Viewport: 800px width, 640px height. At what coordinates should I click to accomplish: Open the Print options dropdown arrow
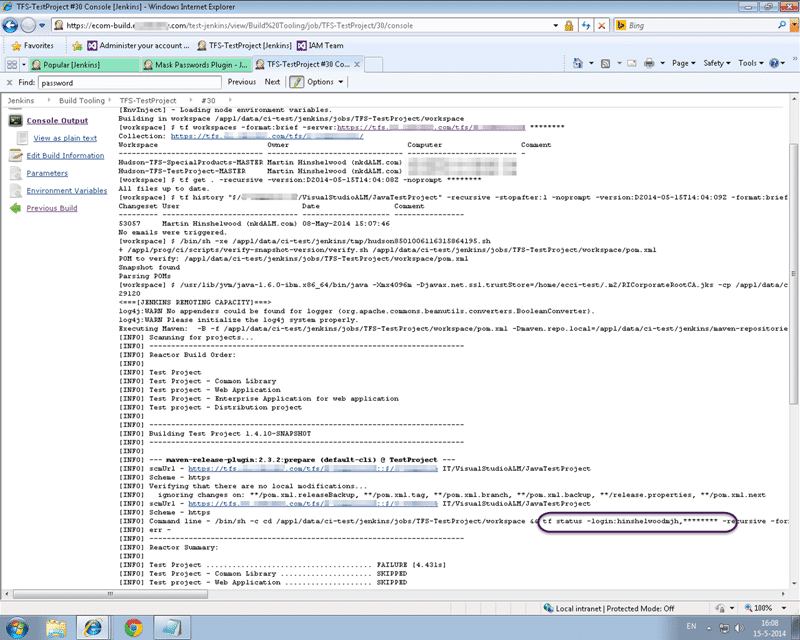pos(663,63)
